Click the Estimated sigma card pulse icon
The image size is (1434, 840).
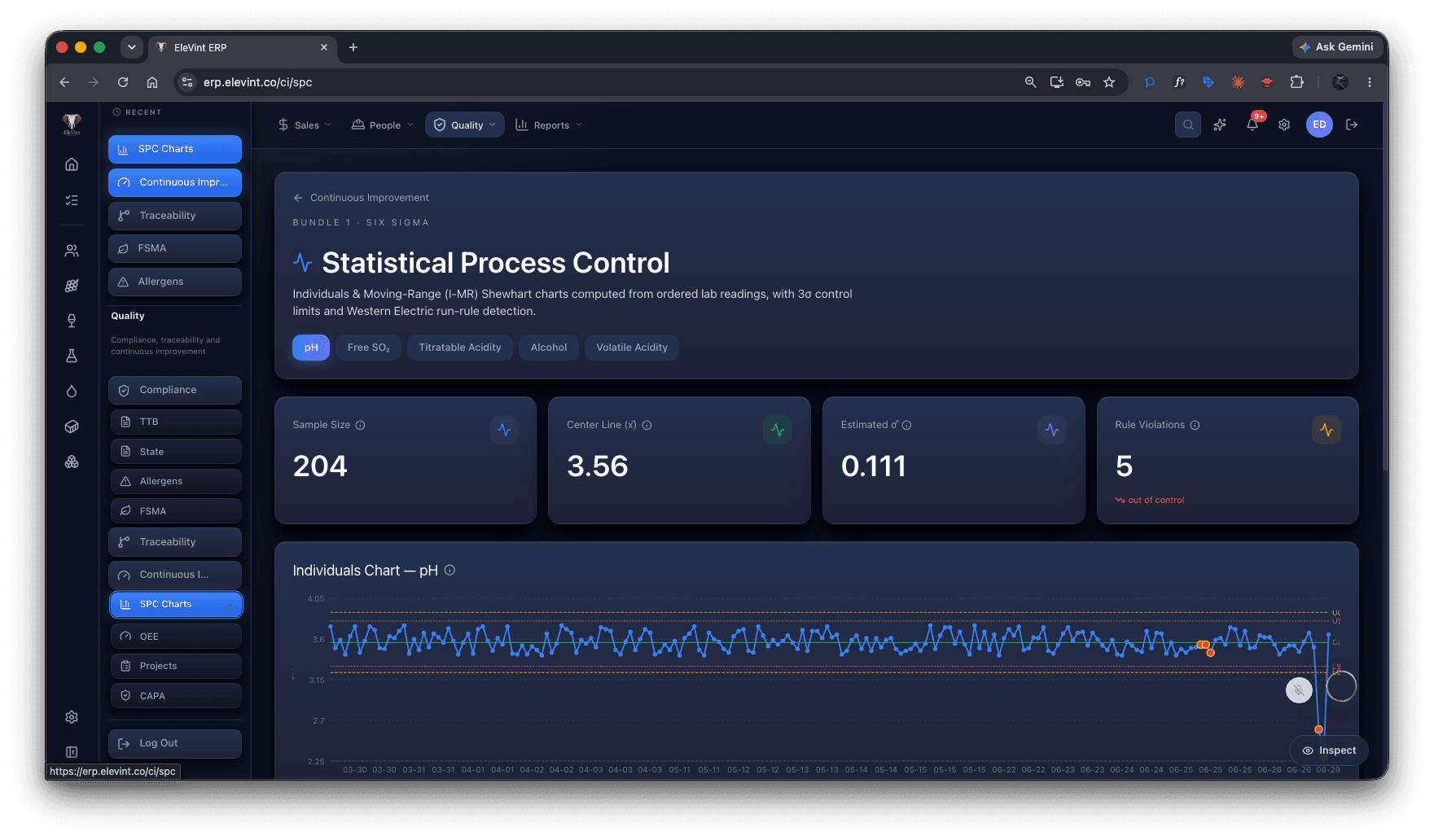tap(1052, 430)
